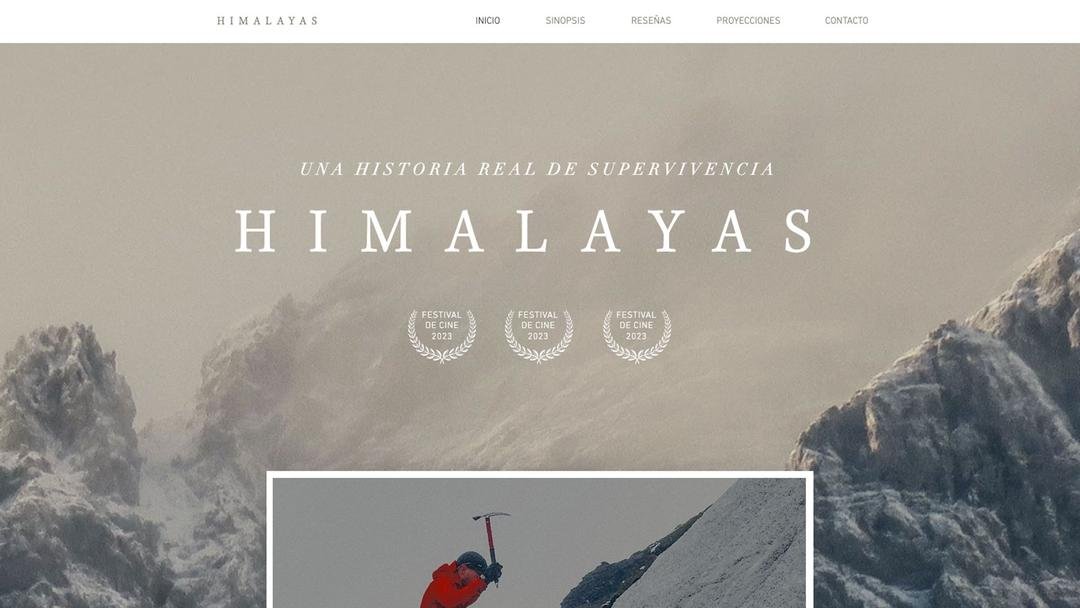Image resolution: width=1080 pixels, height=608 pixels.
Task: Click the right Festival de Cine laurel badge
Action: coord(636,335)
